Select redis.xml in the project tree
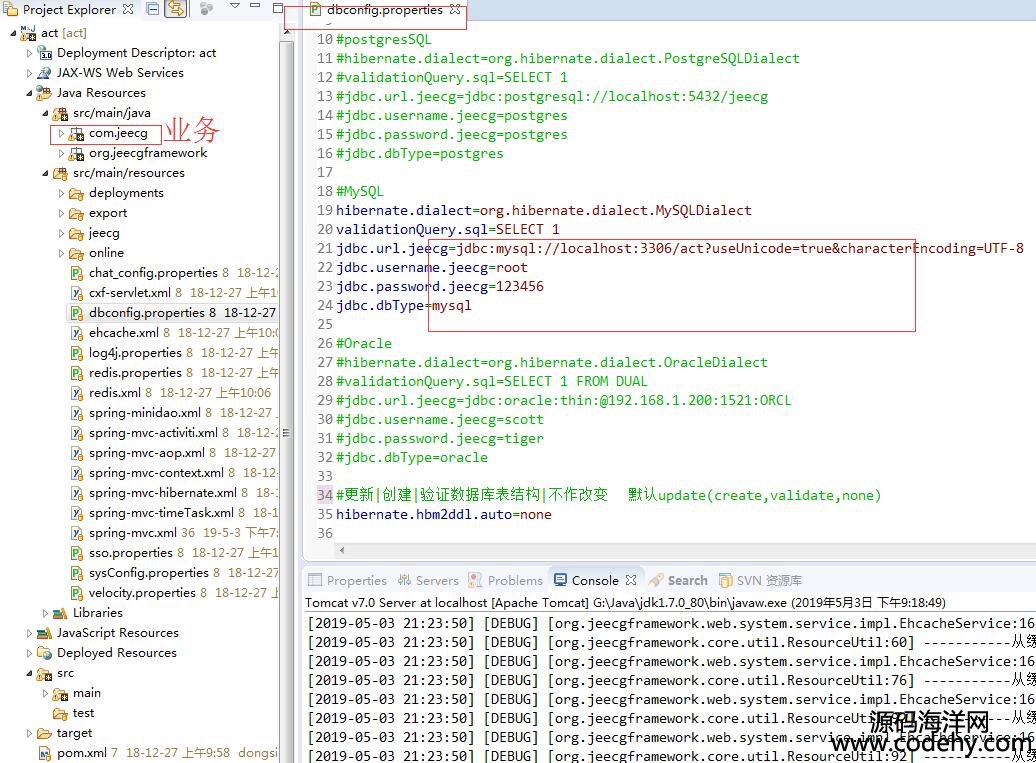 (x=115, y=392)
